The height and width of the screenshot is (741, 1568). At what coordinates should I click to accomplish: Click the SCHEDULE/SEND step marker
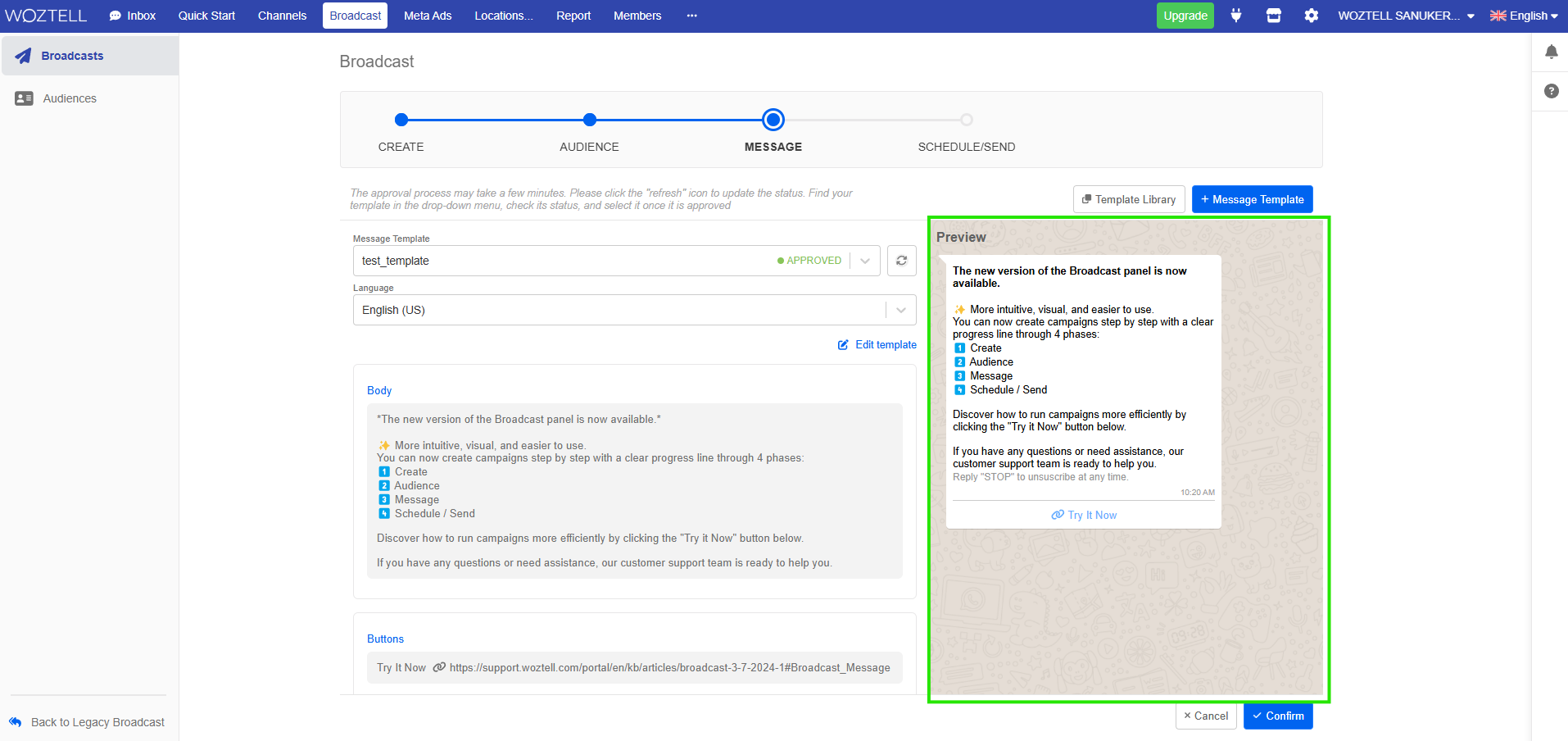click(x=967, y=120)
